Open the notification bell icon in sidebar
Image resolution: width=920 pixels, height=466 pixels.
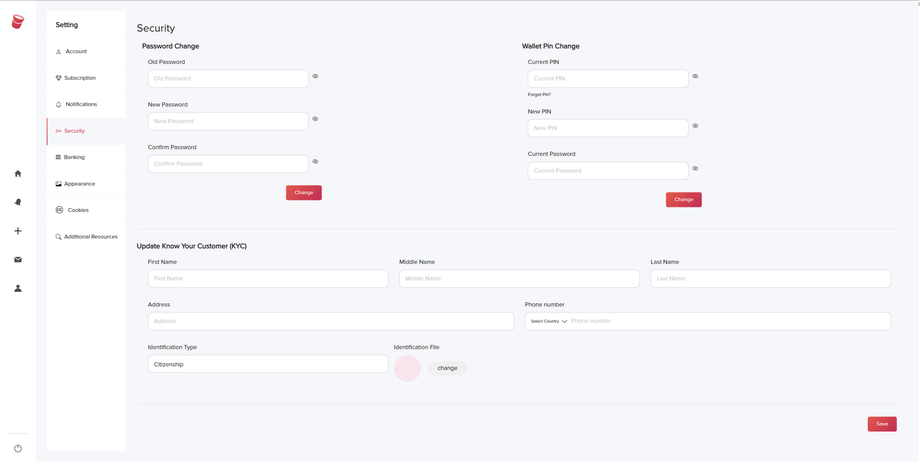click(18, 202)
